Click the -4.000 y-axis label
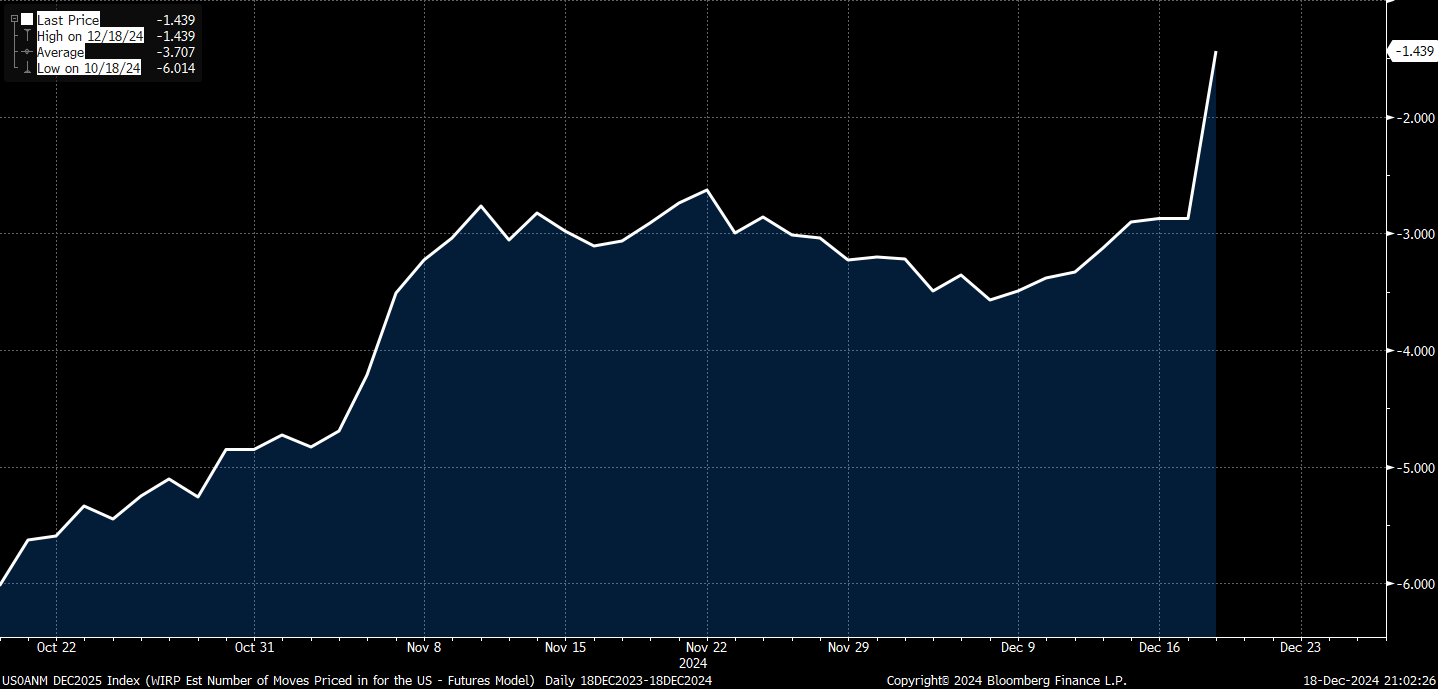The height and width of the screenshot is (689, 1438). [x=1414, y=351]
